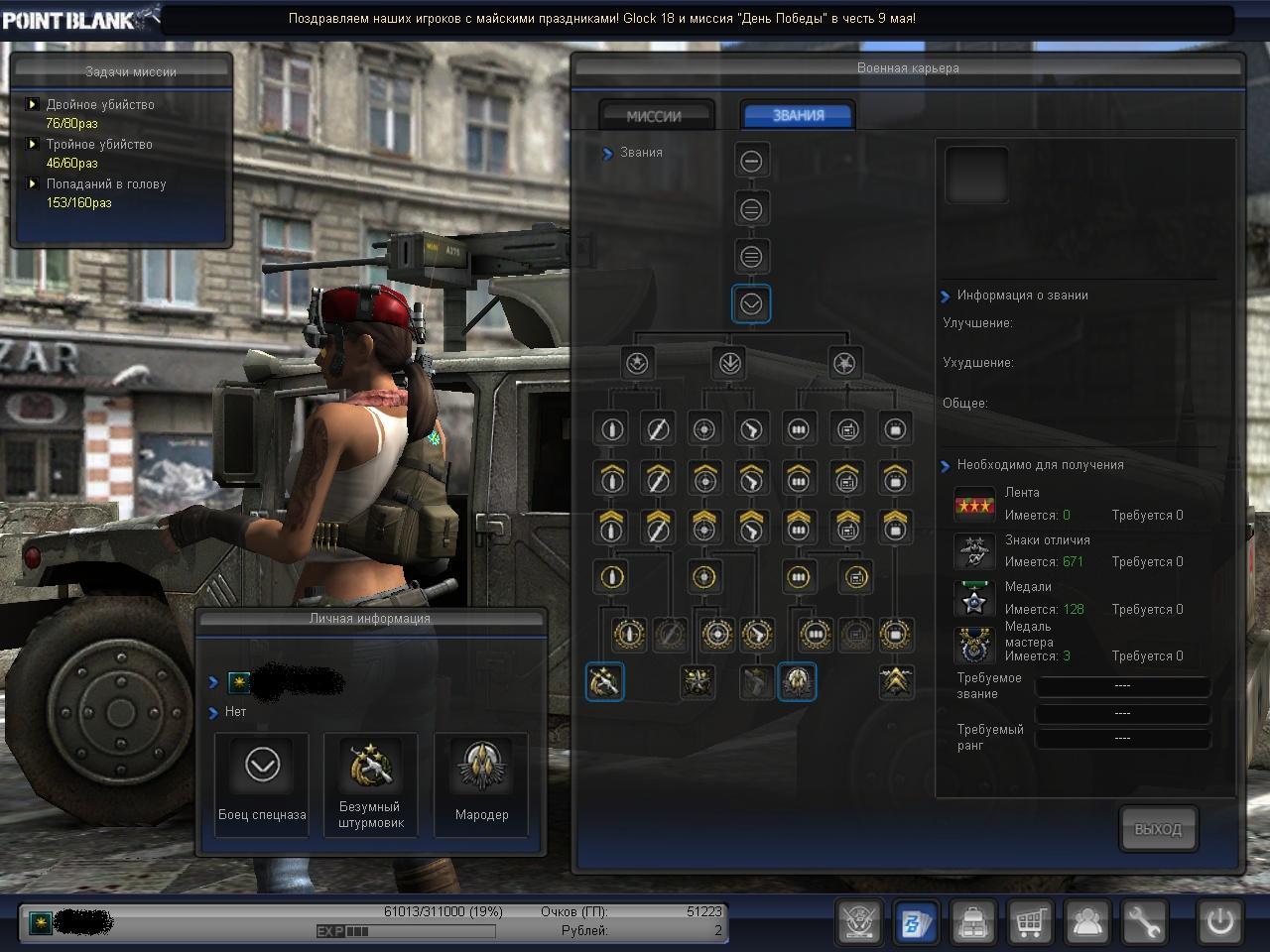Select the highlighted down-chevron rank icon

751,304
